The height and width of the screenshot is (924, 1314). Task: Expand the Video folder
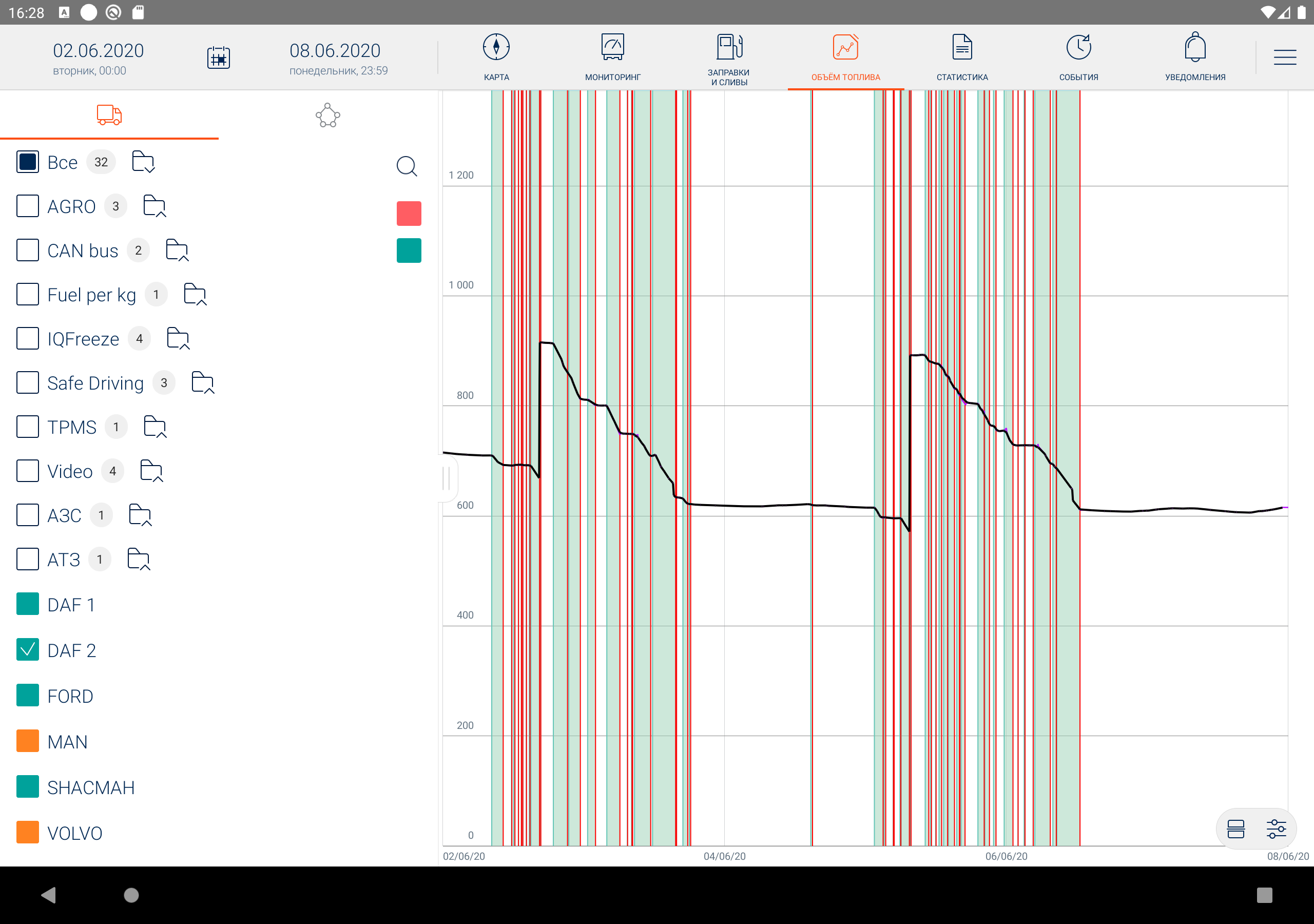click(x=151, y=471)
